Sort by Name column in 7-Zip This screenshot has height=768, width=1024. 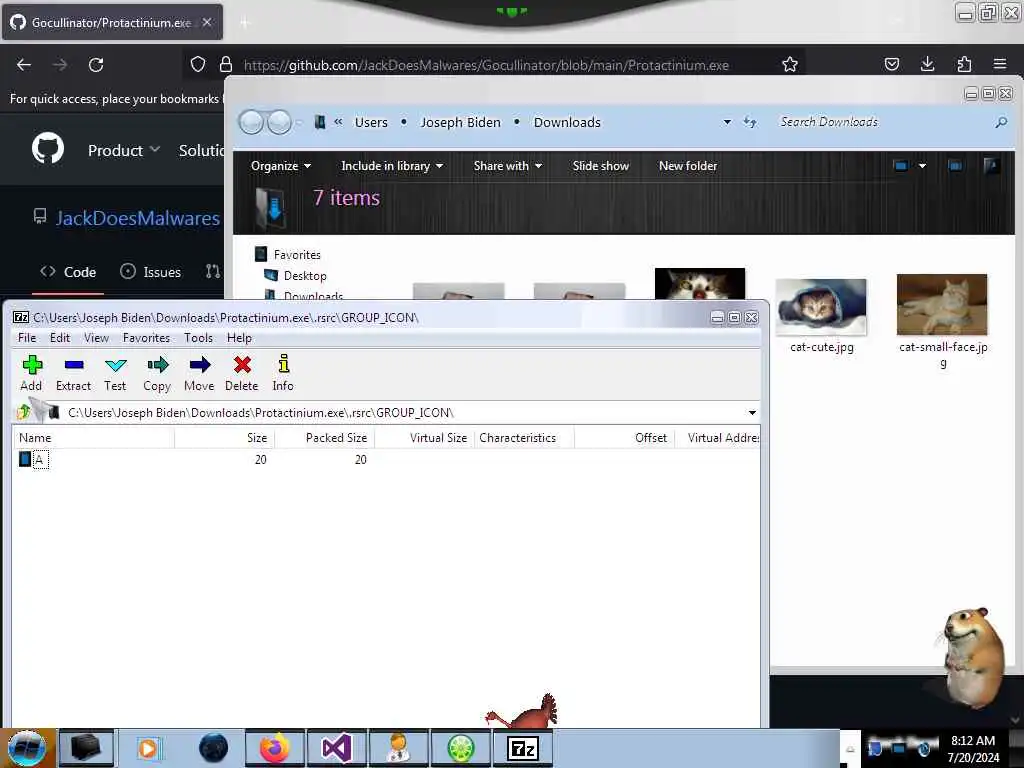93,438
